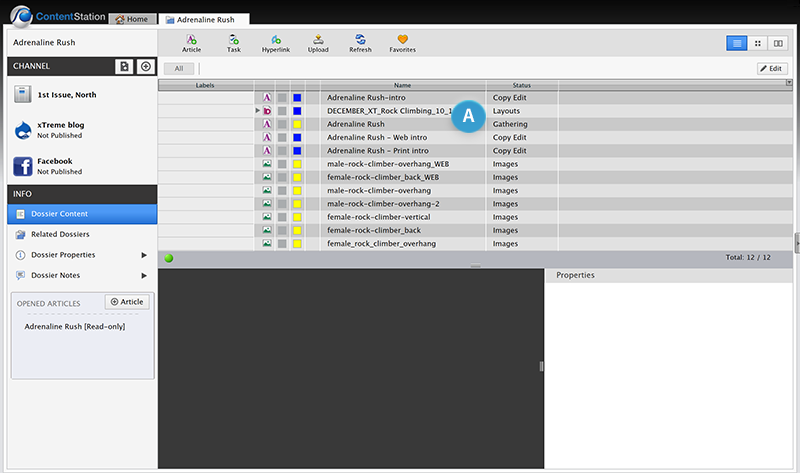
Task: Switch to the Home tab
Action: pos(131,19)
